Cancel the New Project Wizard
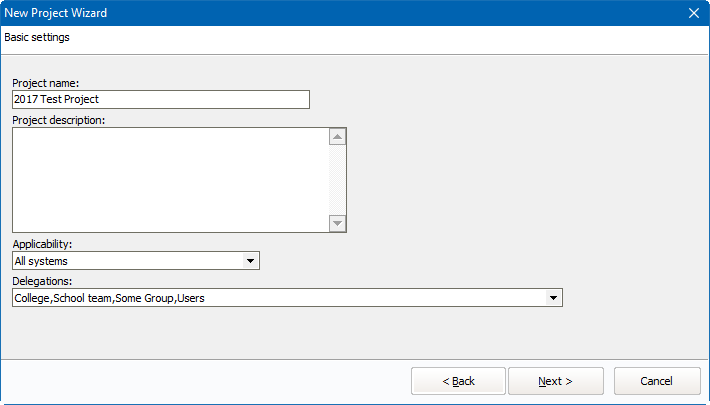 [656, 381]
